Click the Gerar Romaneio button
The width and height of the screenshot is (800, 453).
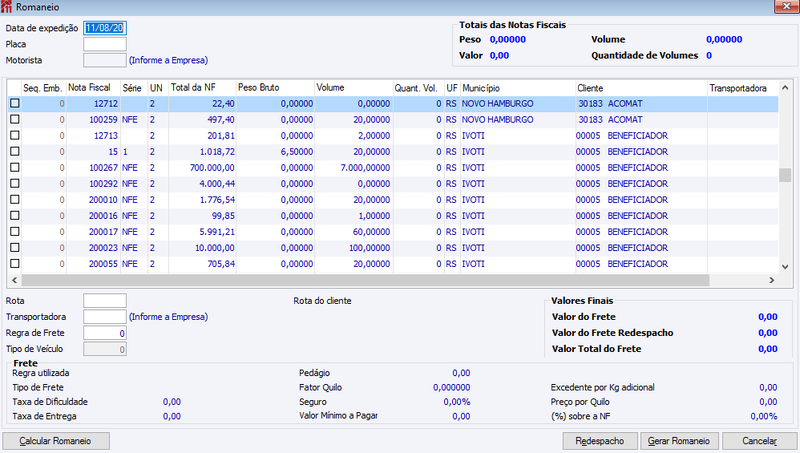click(x=679, y=441)
